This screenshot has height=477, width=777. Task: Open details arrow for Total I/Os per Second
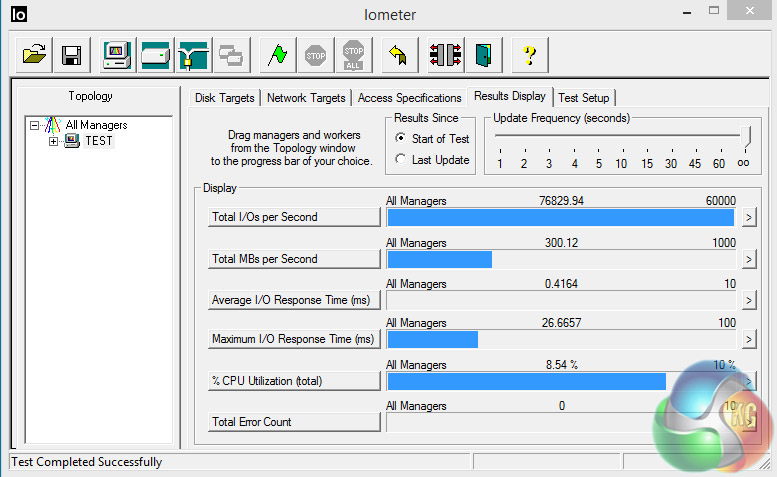pos(749,217)
